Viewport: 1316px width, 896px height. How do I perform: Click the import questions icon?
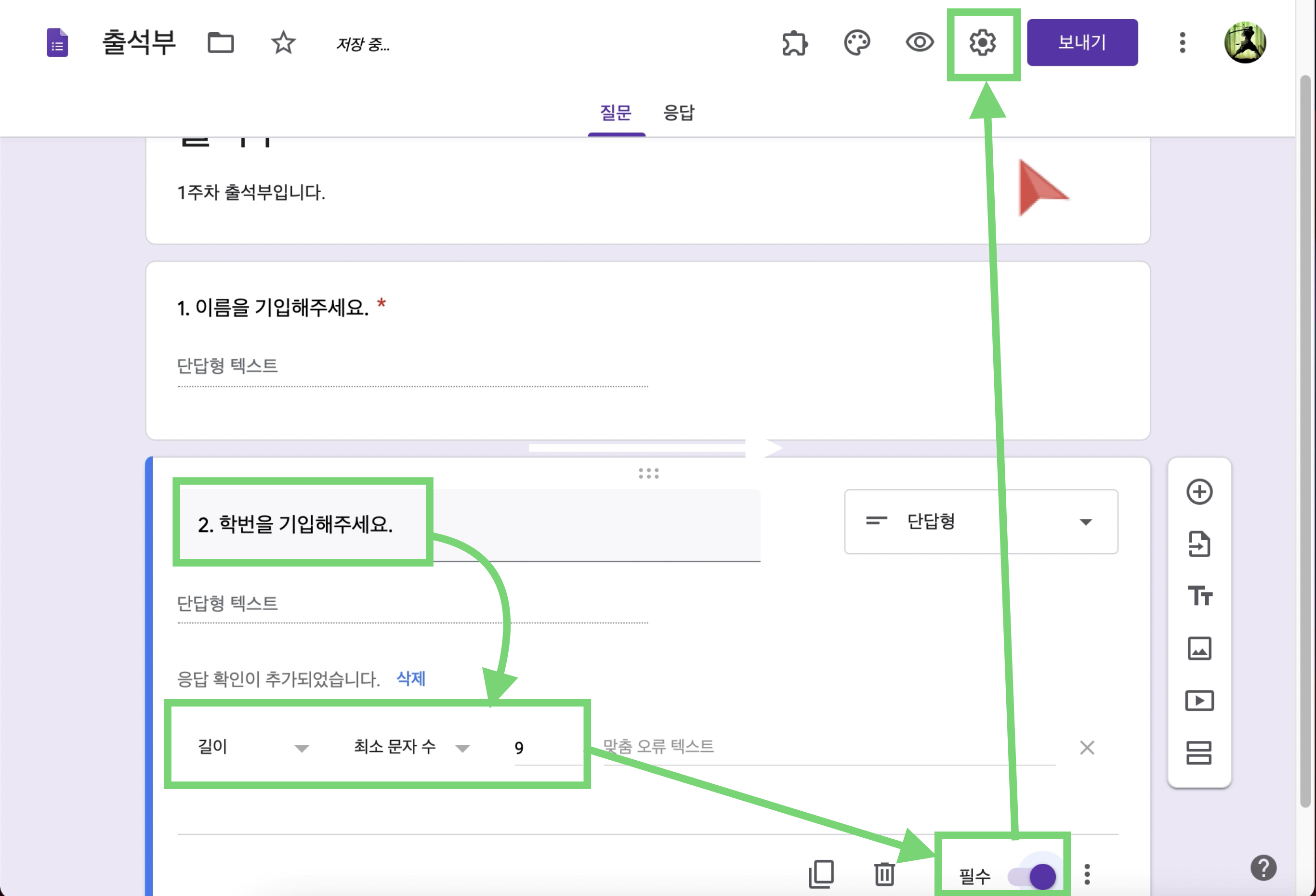(x=1199, y=544)
